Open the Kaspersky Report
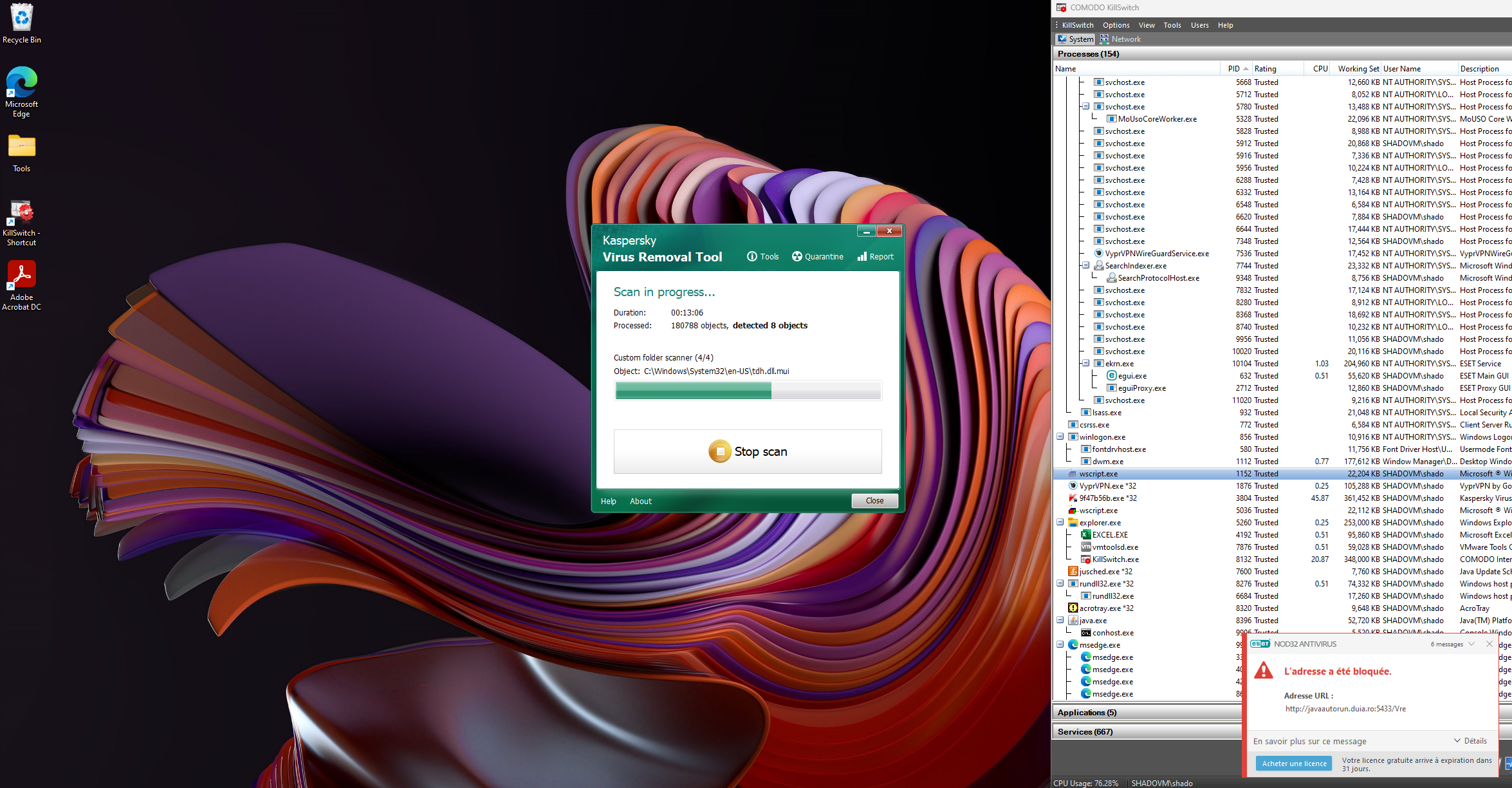This screenshot has height=788, width=1512. click(x=876, y=256)
